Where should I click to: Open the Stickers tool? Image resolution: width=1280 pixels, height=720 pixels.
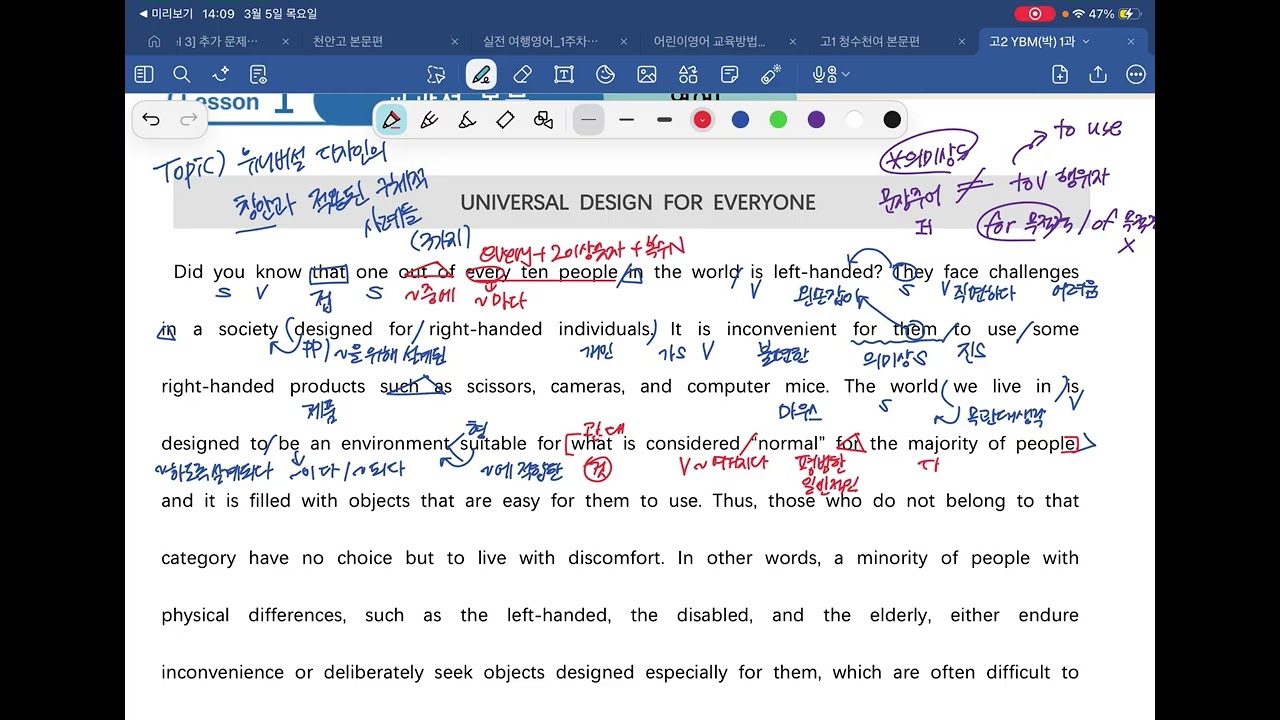[605, 74]
